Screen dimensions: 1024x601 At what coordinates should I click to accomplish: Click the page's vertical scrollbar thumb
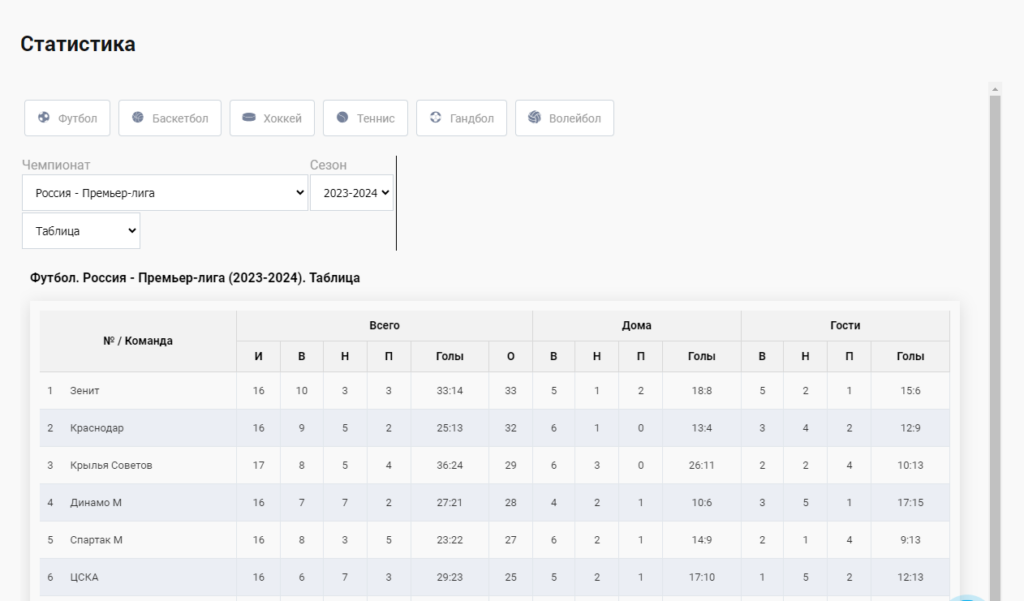[995, 346]
